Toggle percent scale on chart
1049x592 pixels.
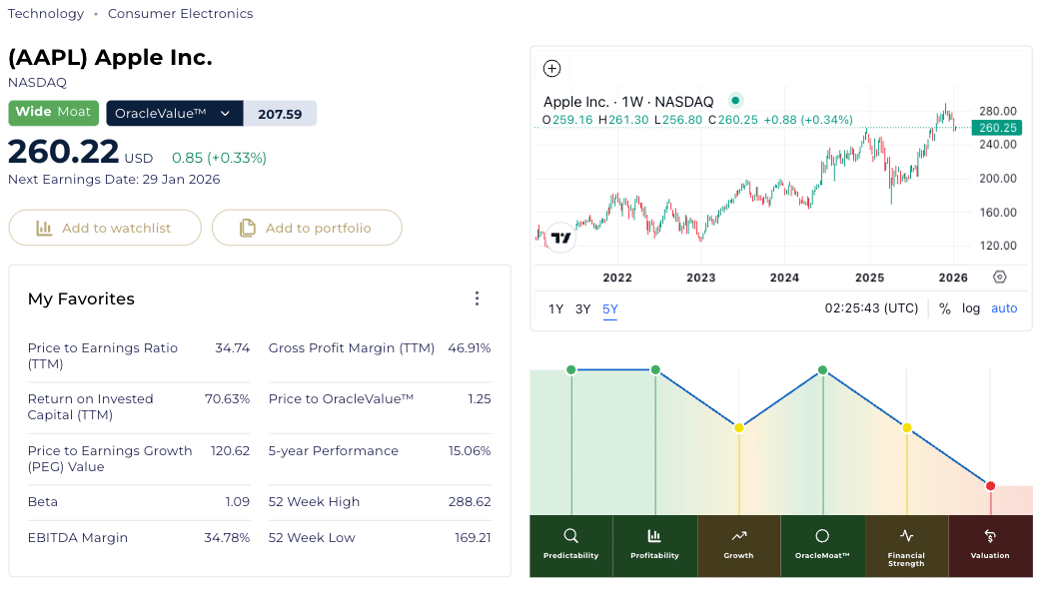tap(945, 309)
